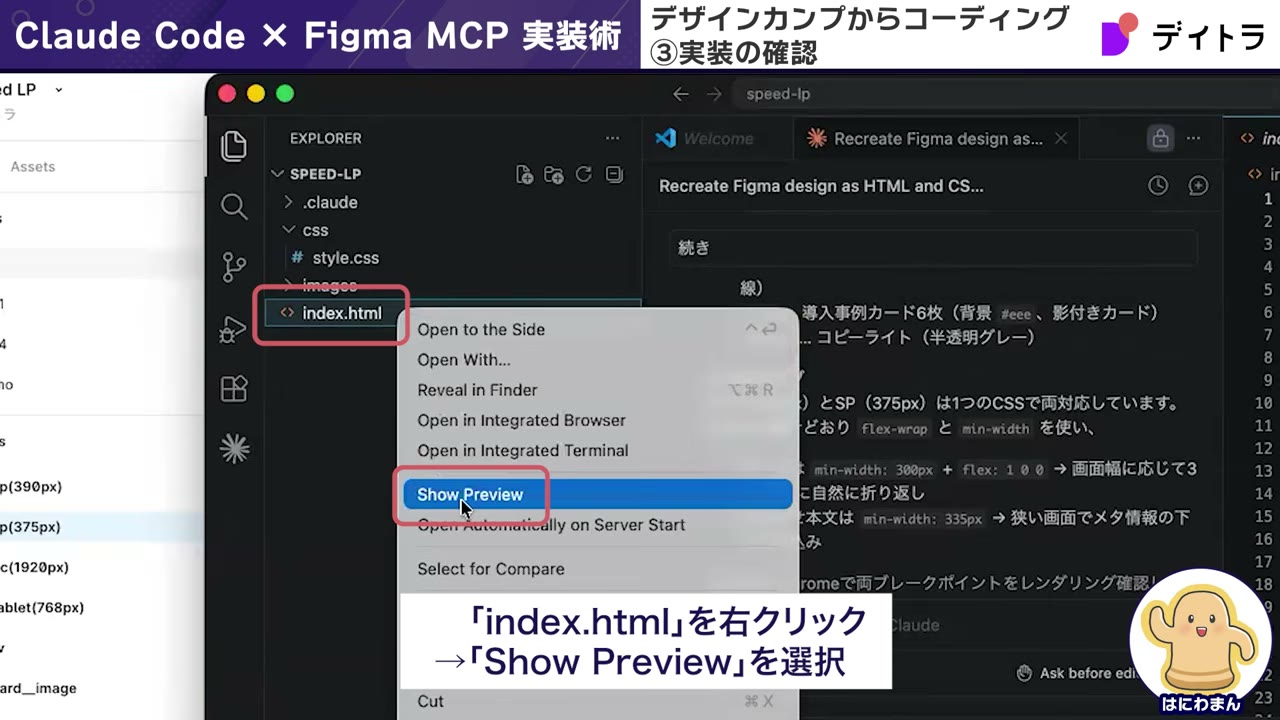Screen dimensions: 1280x720
Task: Open the Extensions view
Action: pos(234,389)
